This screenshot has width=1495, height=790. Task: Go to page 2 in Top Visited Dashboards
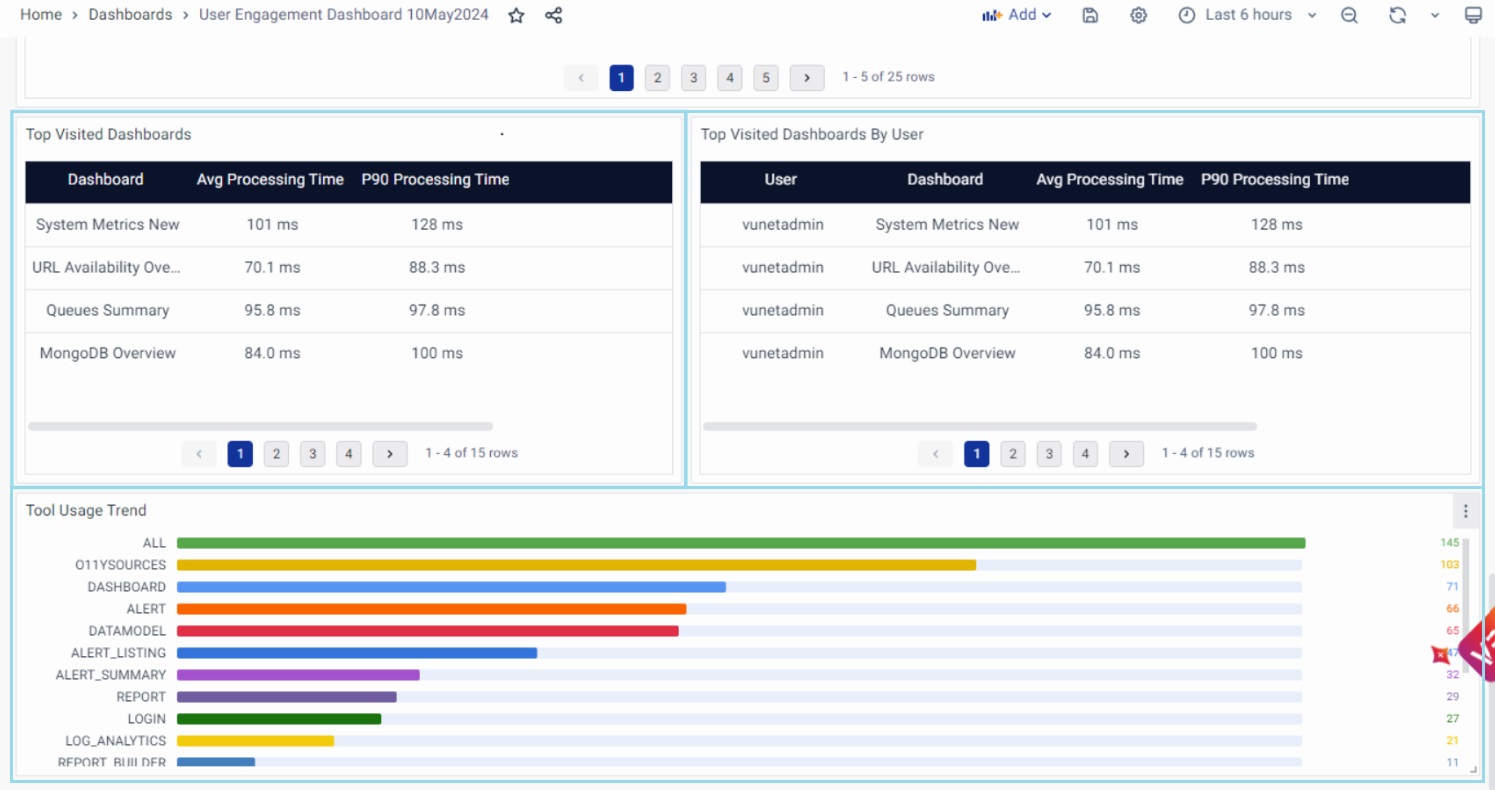click(x=276, y=454)
